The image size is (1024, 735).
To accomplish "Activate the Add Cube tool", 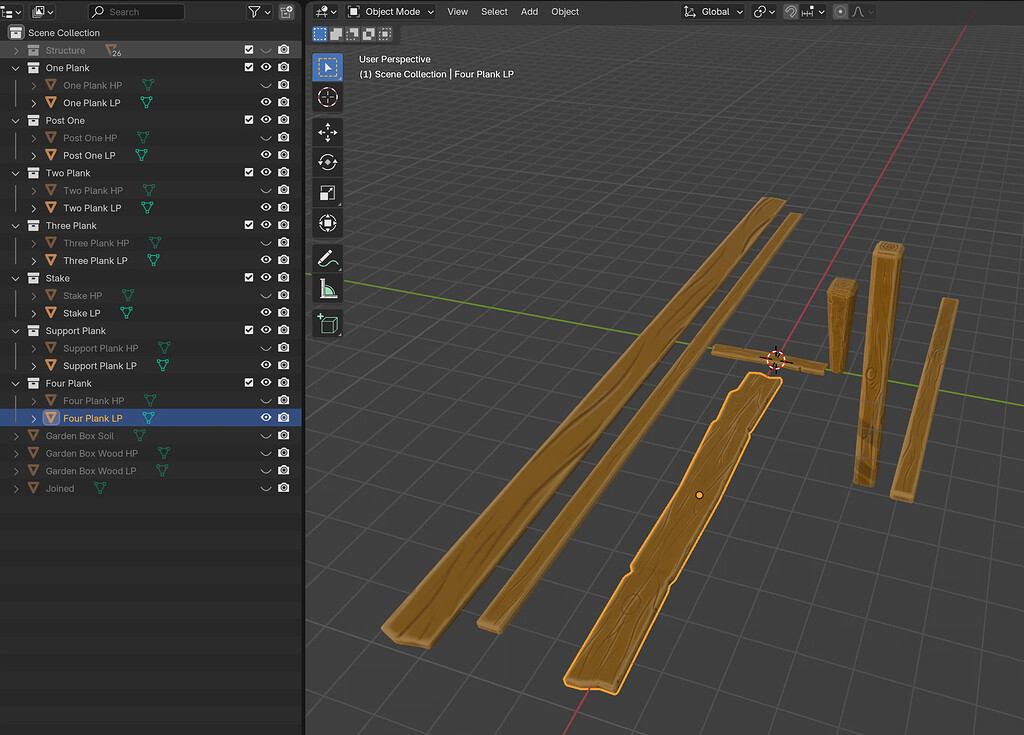I will point(327,324).
